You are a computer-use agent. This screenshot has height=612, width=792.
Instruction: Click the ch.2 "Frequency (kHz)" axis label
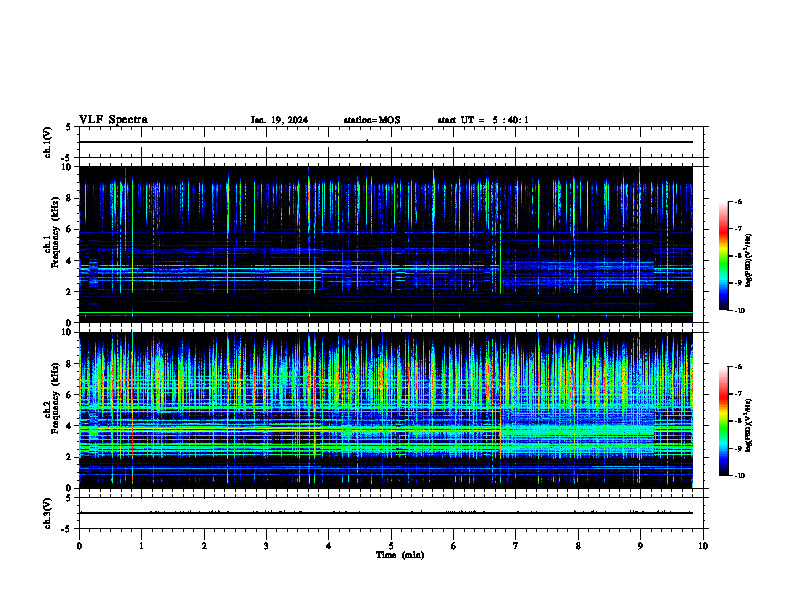click(55, 398)
